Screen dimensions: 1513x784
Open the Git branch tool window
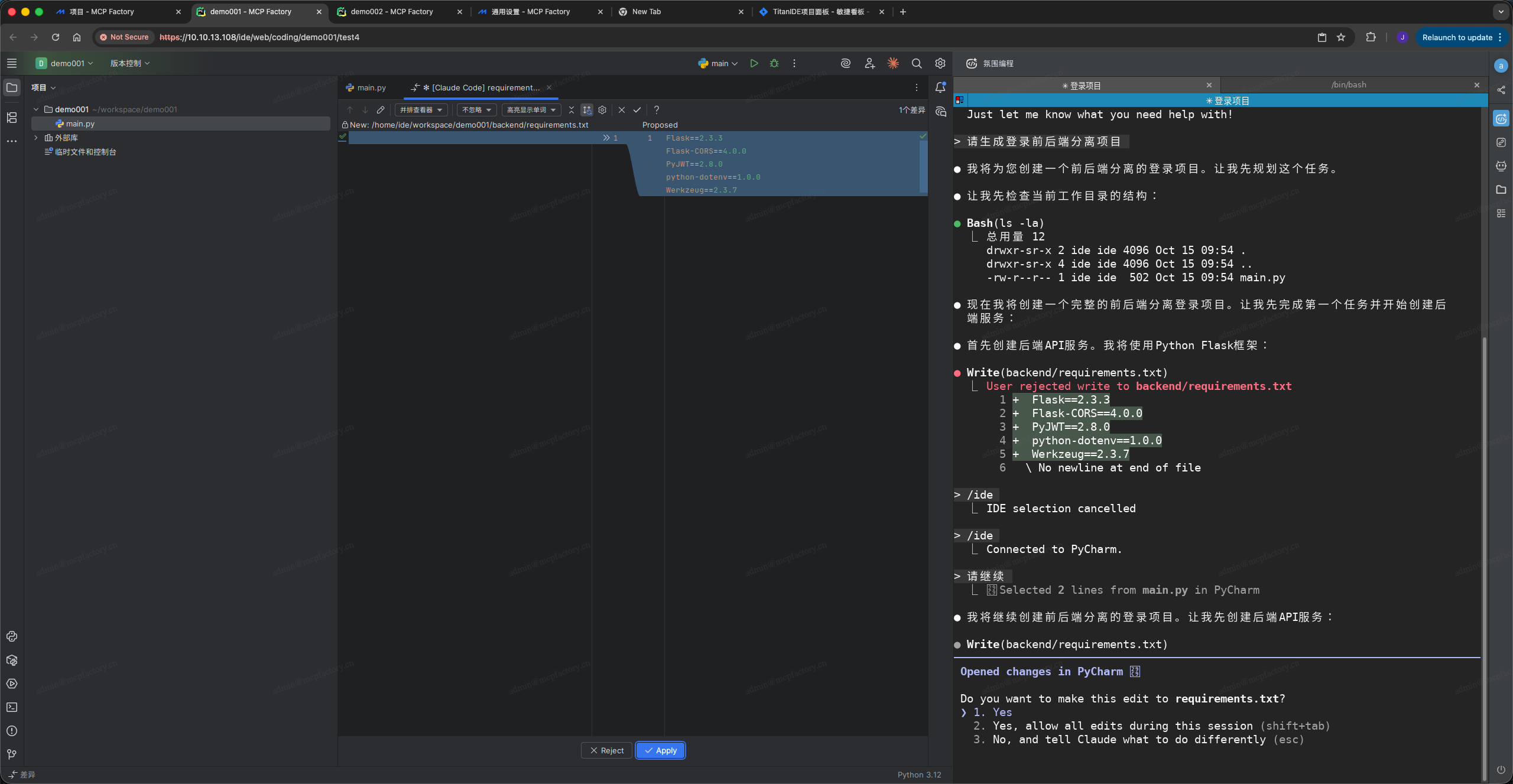(12, 754)
